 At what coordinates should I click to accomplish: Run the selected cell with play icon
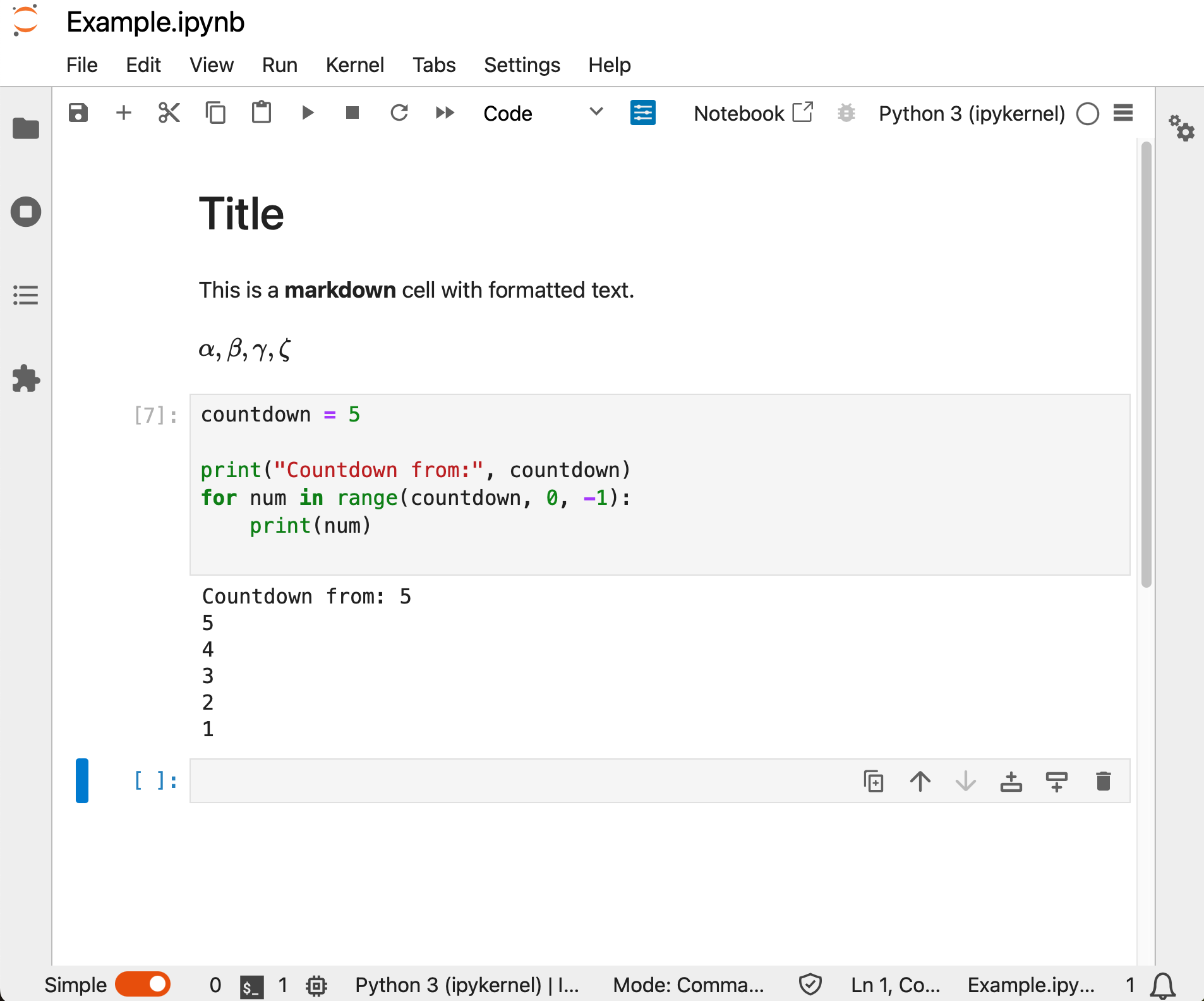pos(308,113)
